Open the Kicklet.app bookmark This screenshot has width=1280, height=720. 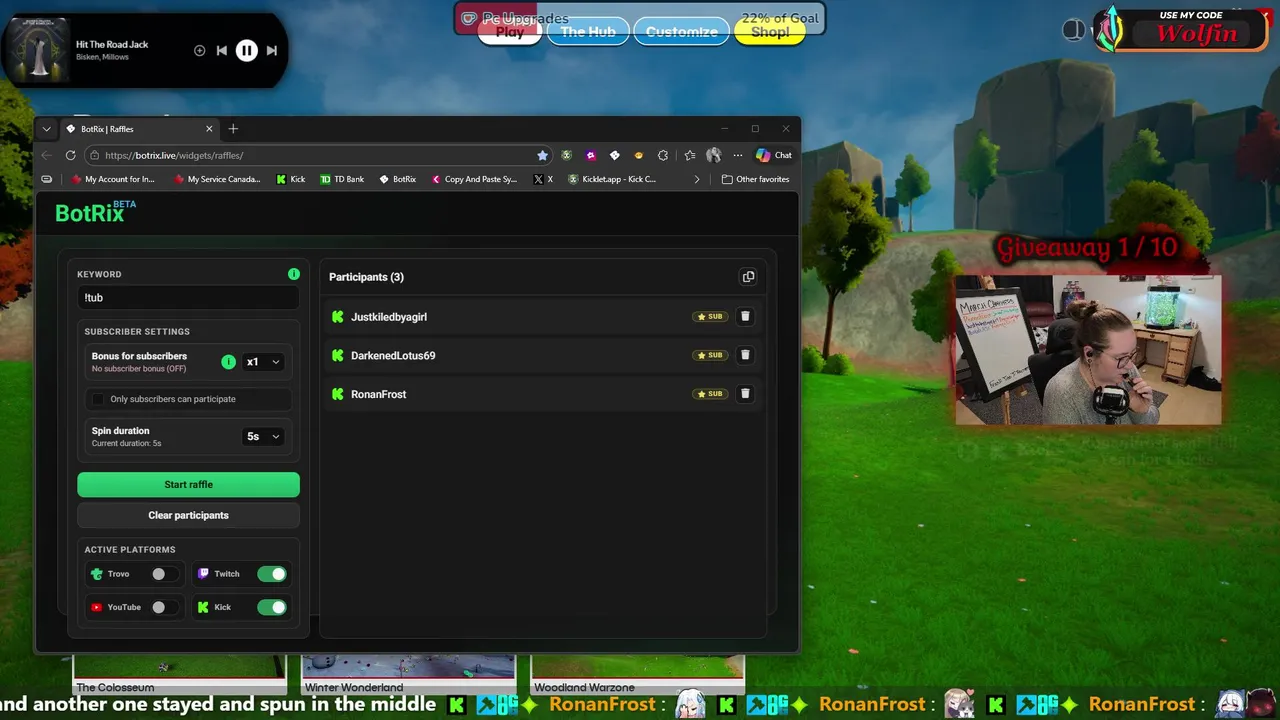click(612, 179)
